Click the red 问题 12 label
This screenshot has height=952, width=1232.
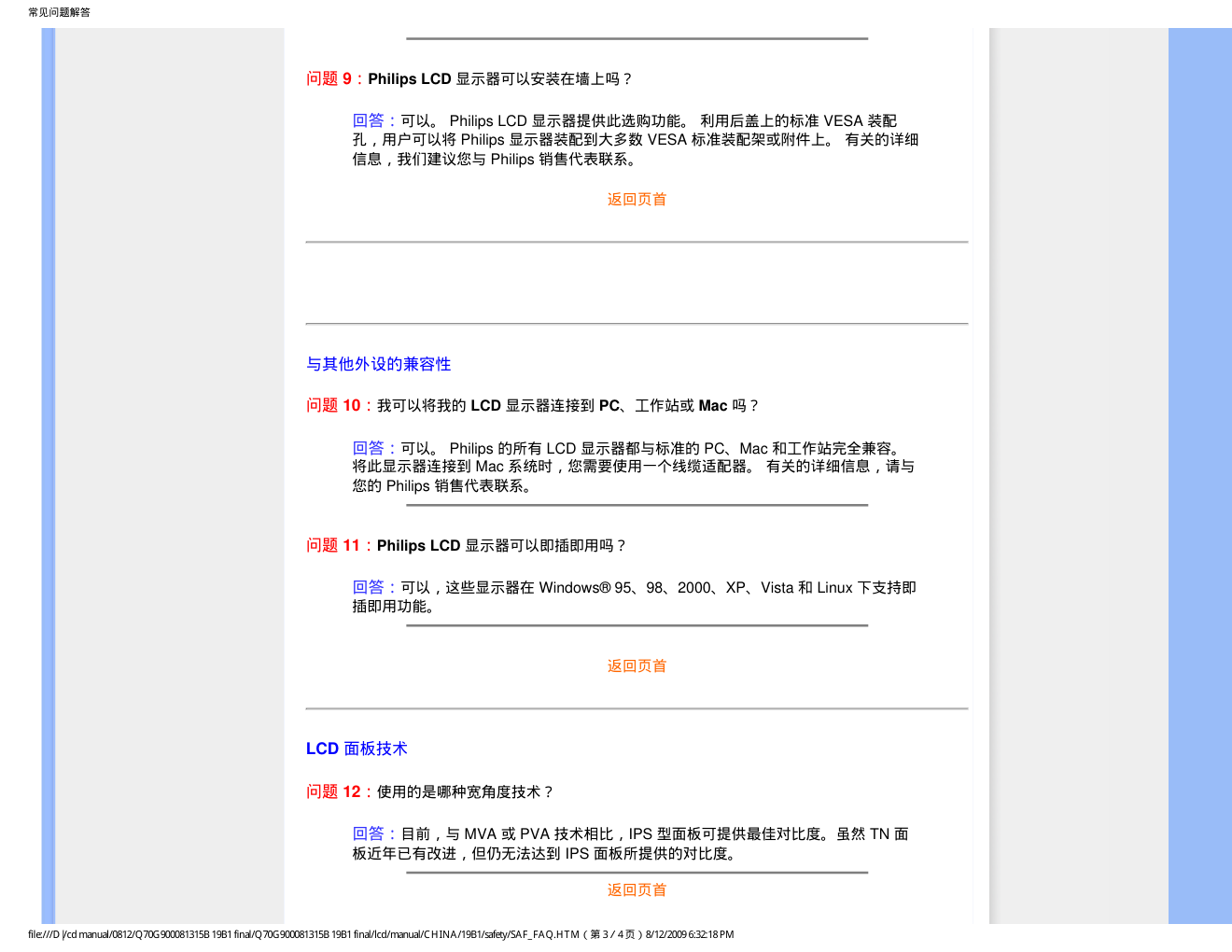point(333,792)
